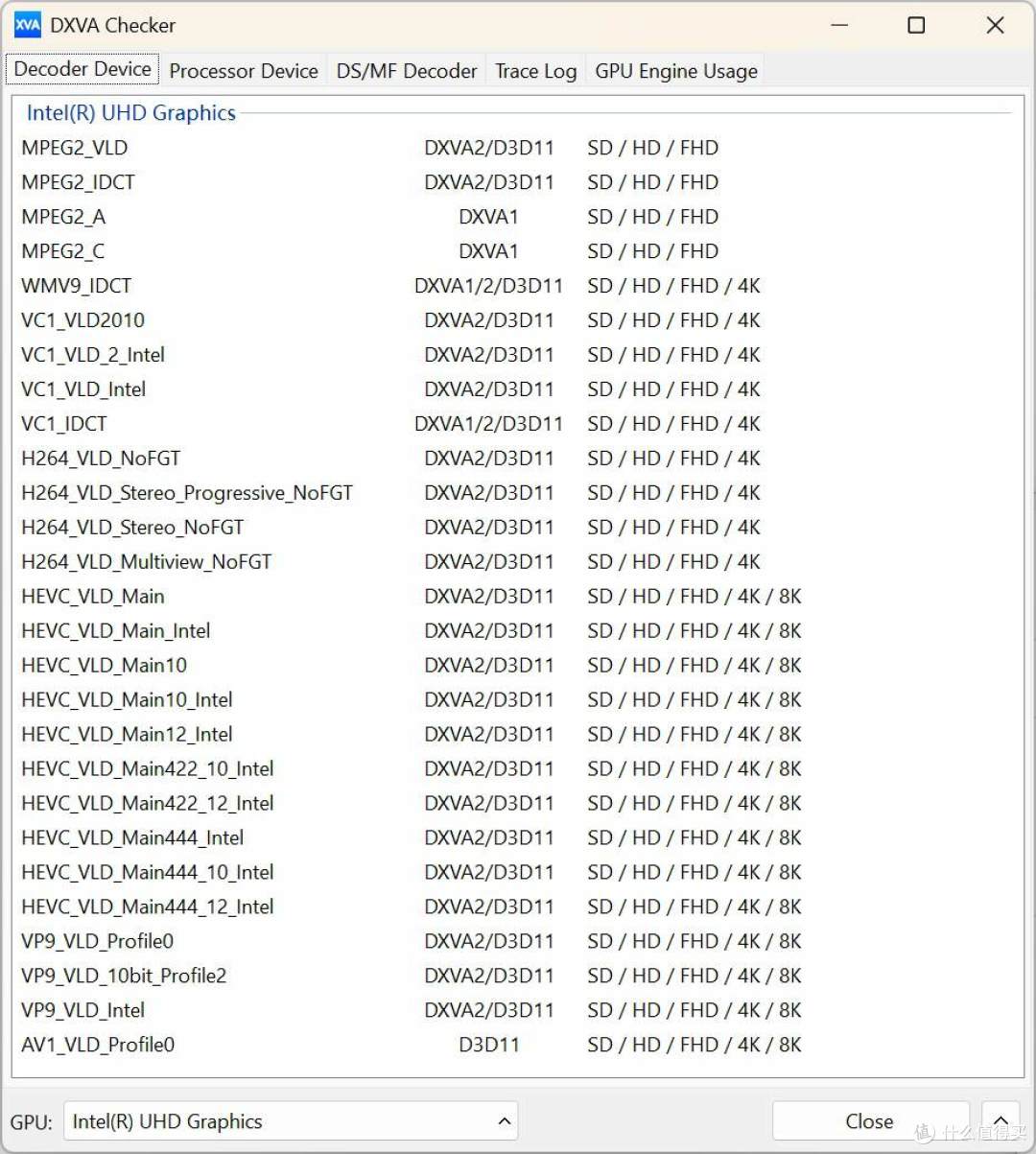This screenshot has height=1154, width=1036.
Task: Select the VP9_VLD_Intel decoder entry
Action: (516, 1011)
